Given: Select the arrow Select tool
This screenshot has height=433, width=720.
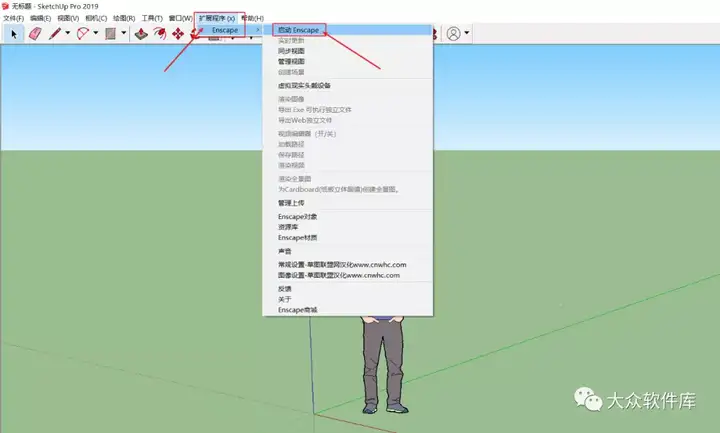Looking at the screenshot, I should pos(14,34).
